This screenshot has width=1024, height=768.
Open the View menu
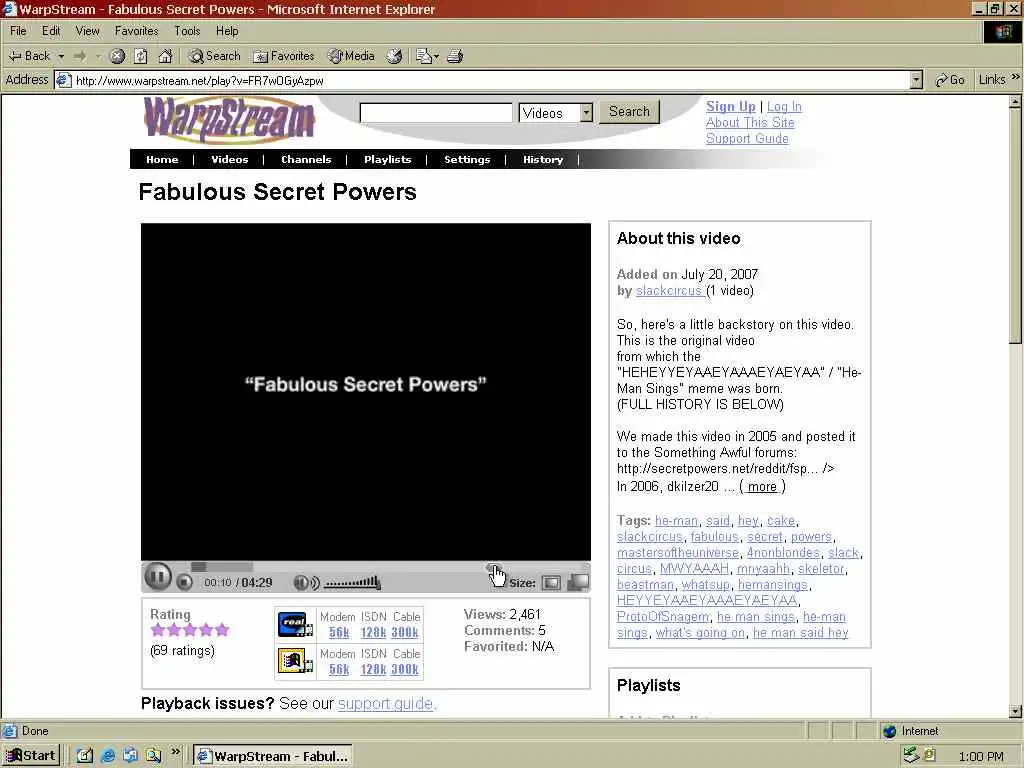(x=88, y=31)
